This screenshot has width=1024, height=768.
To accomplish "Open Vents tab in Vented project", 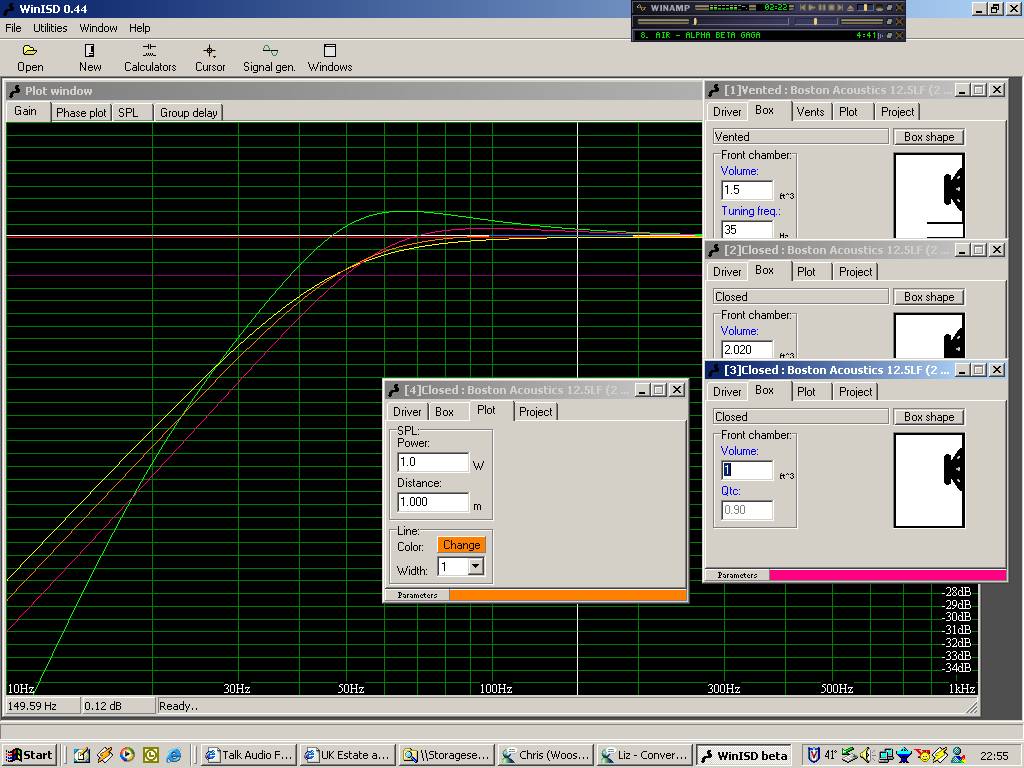I will 810,112.
